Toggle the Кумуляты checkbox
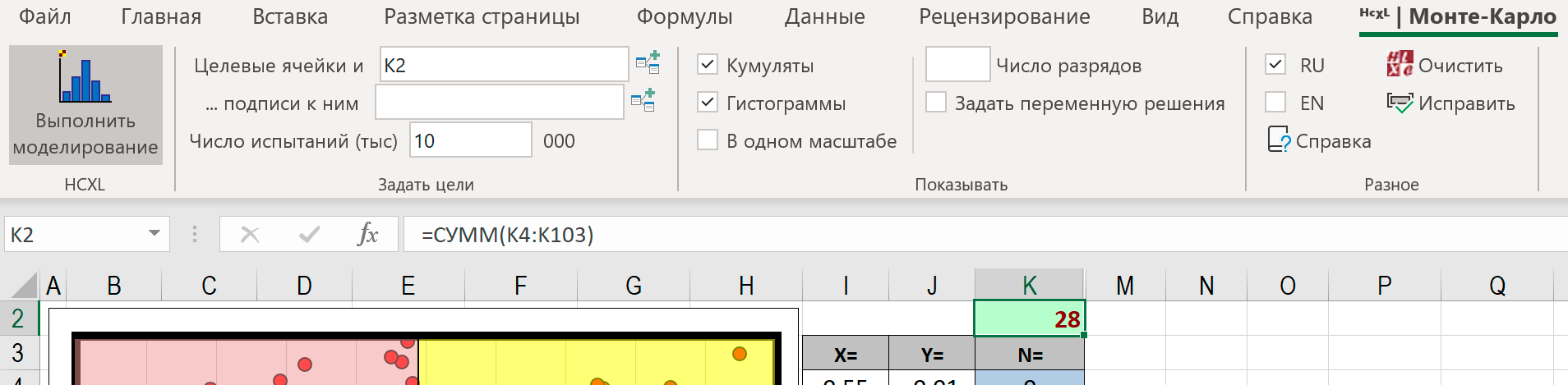Screen dimensions: 1568x385 (708, 64)
